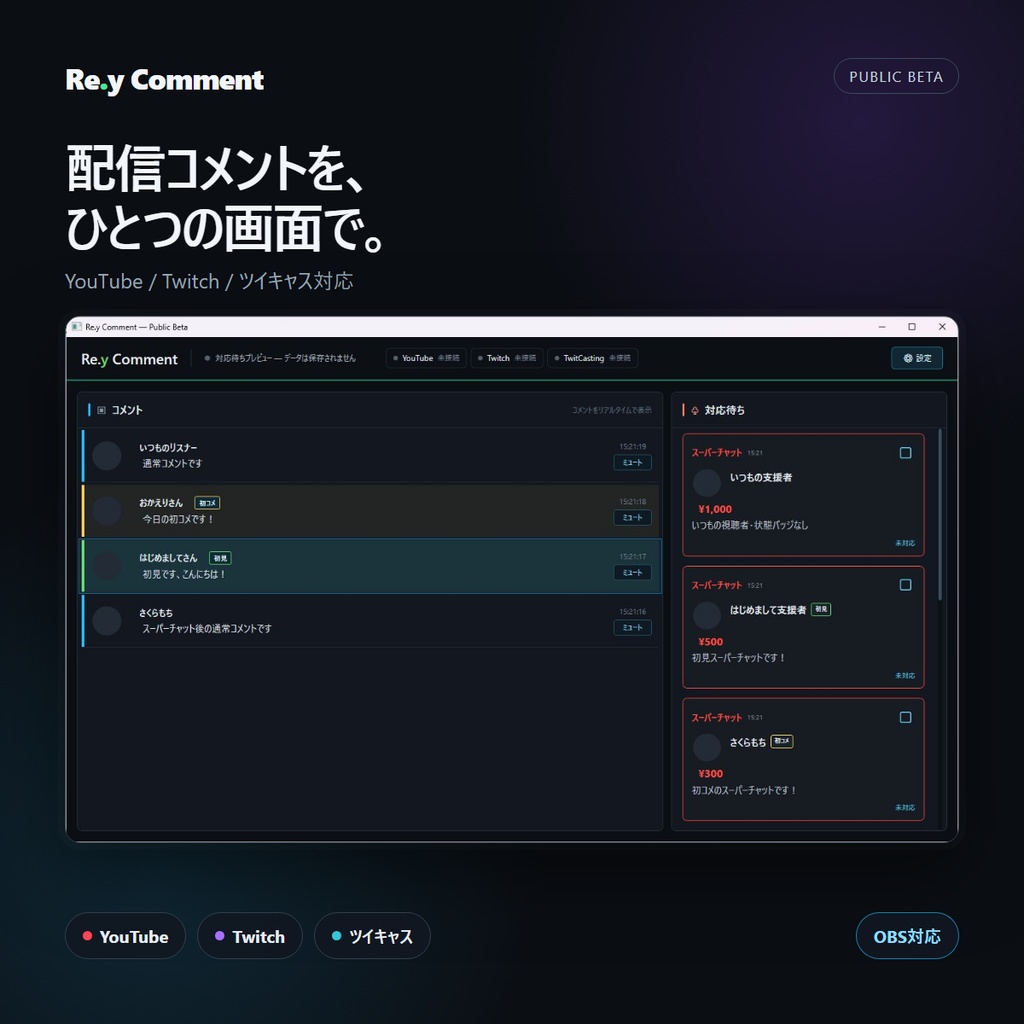Click the ツイキャス pill at the bottom
Viewport: 1024px width, 1024px height.
point(372,936)
